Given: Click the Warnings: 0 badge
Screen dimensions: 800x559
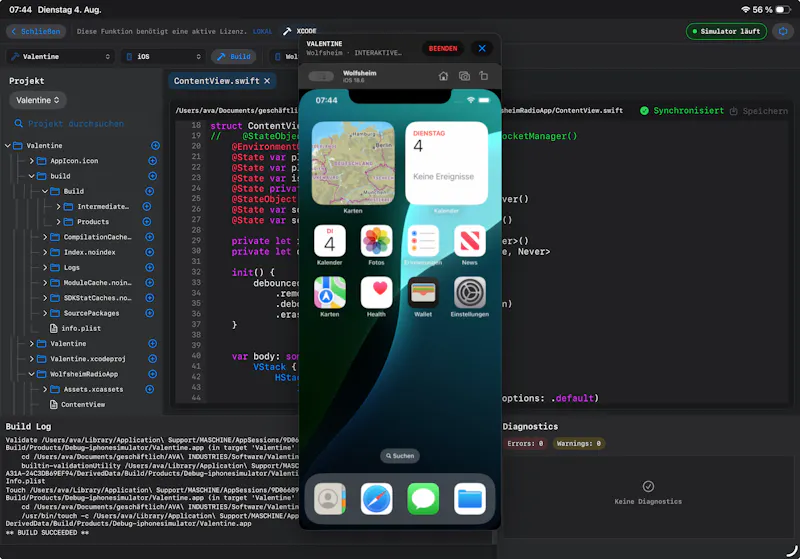Looking at the screenshot, I should pos(579,443).
